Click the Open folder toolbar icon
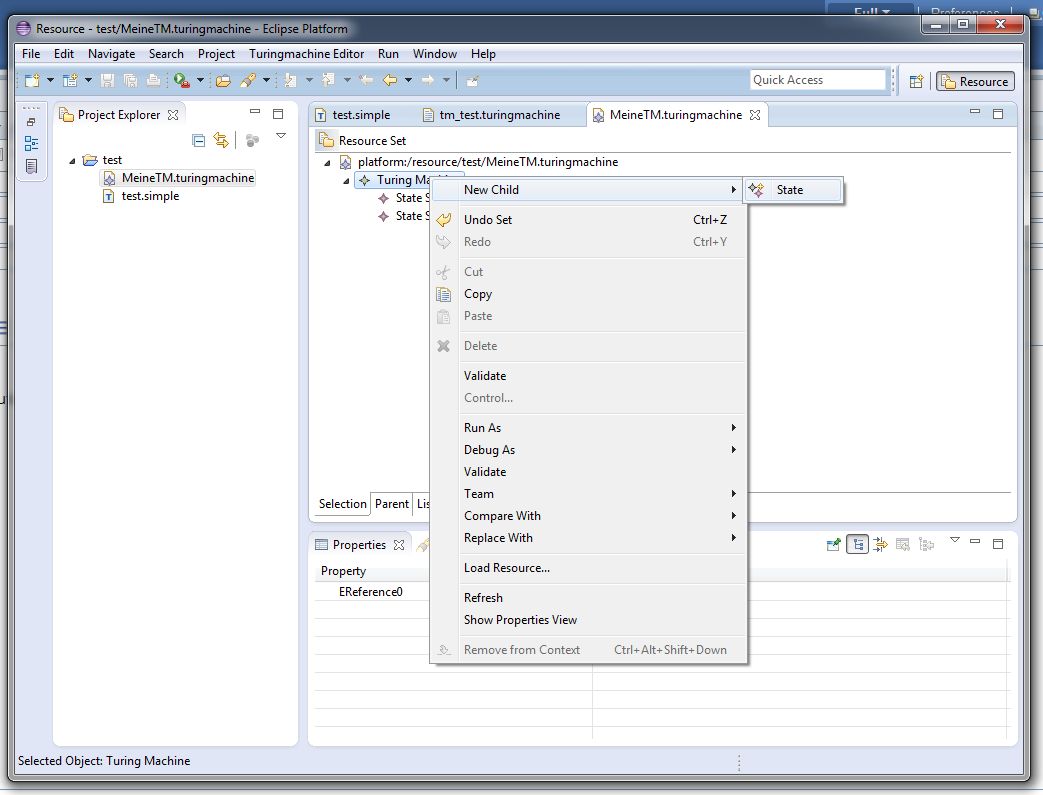The height and width of the screenshot is (795, 1043). tap(224, 80)
